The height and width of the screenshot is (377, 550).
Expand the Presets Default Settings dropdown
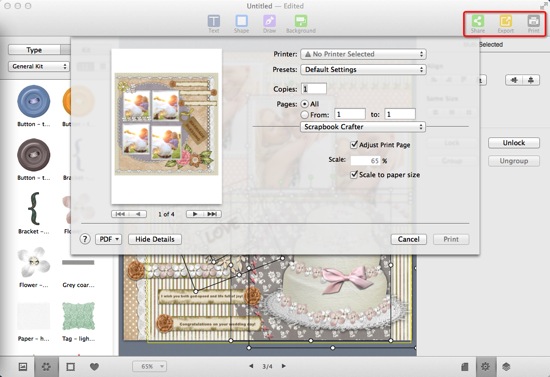pyautogui.click(x=363, y=69)
